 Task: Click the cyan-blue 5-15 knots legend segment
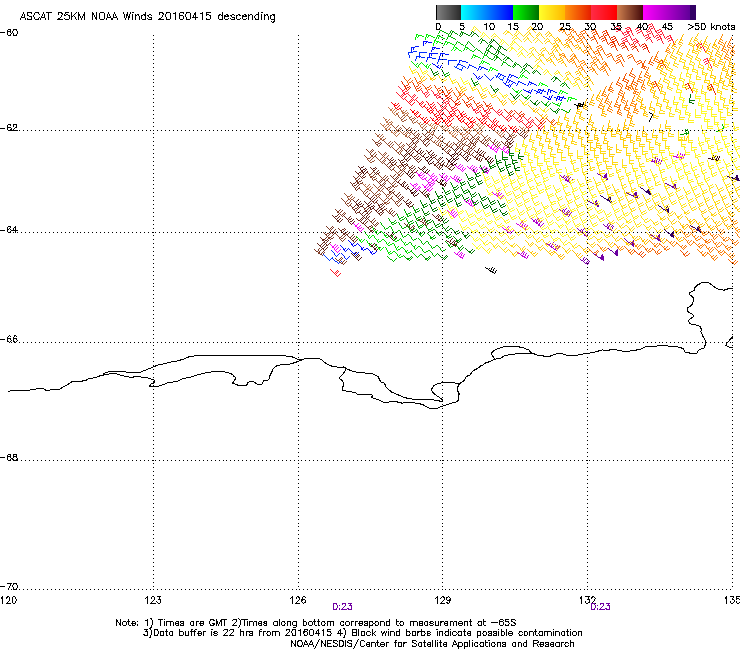point(487,12)
